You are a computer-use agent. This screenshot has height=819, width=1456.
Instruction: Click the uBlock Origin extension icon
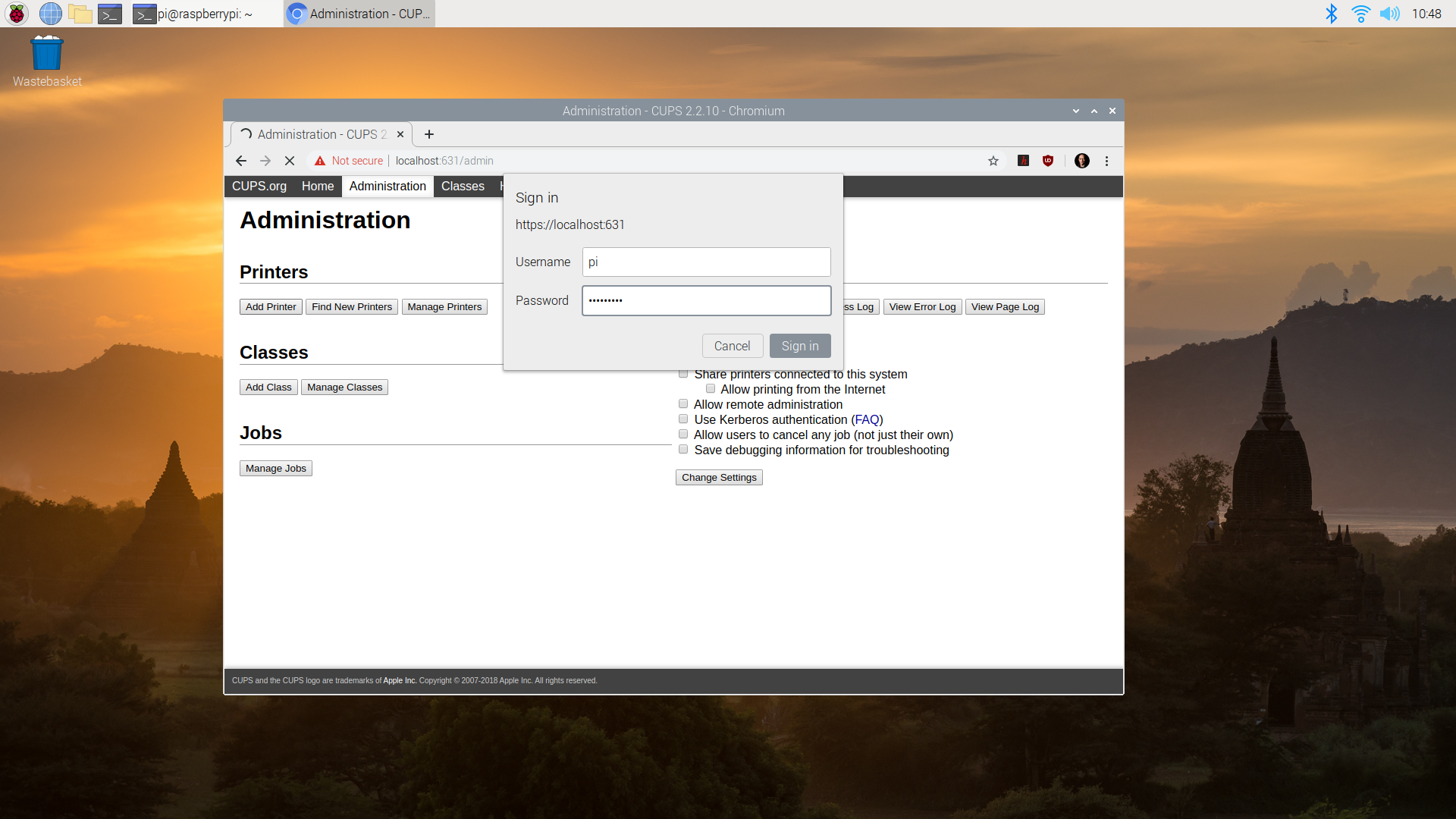[1049, 161]
